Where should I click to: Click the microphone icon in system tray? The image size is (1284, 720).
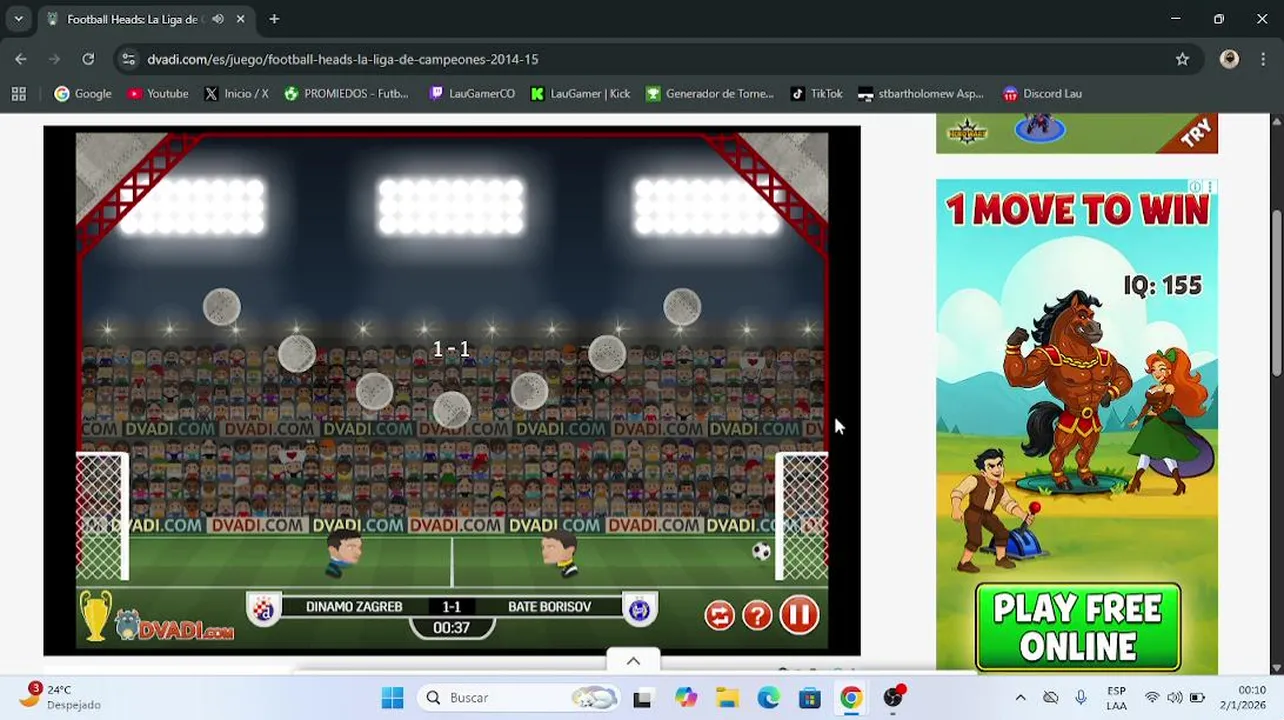[x=1081, y=697]
